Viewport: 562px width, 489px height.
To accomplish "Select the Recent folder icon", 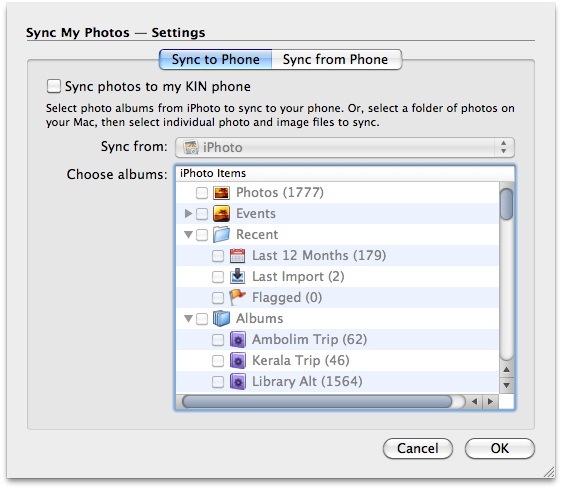I will tap(221, 235).
